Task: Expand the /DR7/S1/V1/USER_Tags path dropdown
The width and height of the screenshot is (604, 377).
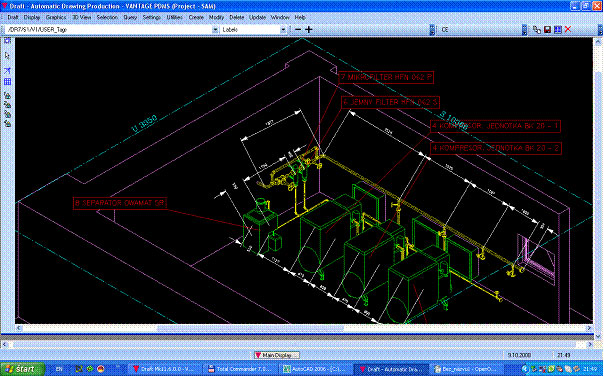Action: pyautogui.click(x=215, y=30)
